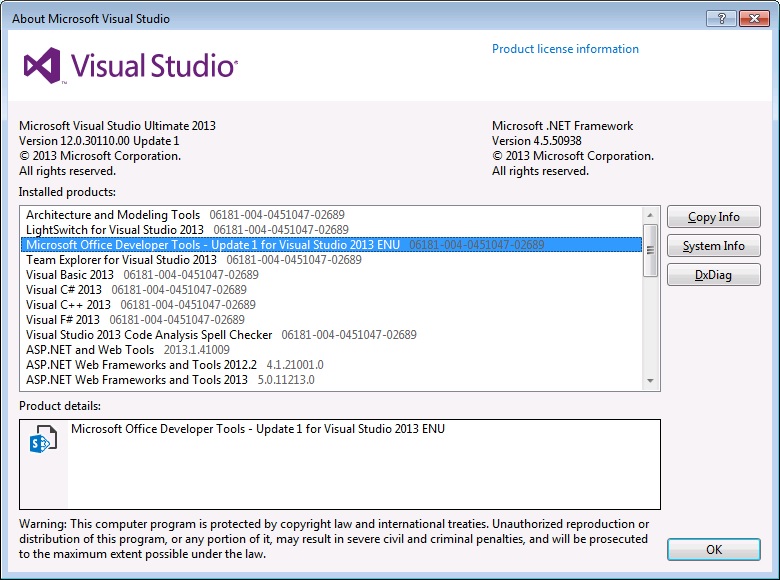Image resolution: width=780 pixels, height=580 pixels.
Task: Open System Info
Action: click(713, 246)
